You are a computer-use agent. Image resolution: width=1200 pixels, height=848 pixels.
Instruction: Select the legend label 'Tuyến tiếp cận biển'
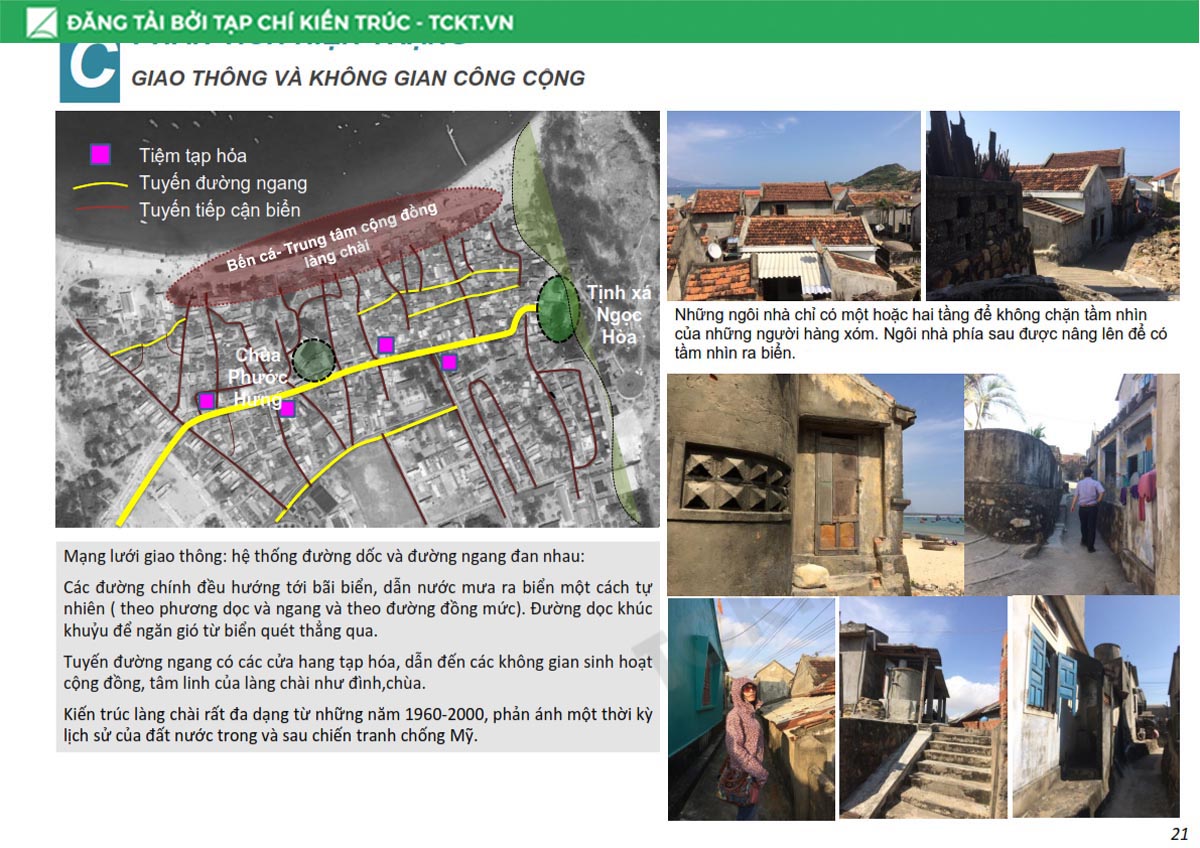(x=220, y=210)
